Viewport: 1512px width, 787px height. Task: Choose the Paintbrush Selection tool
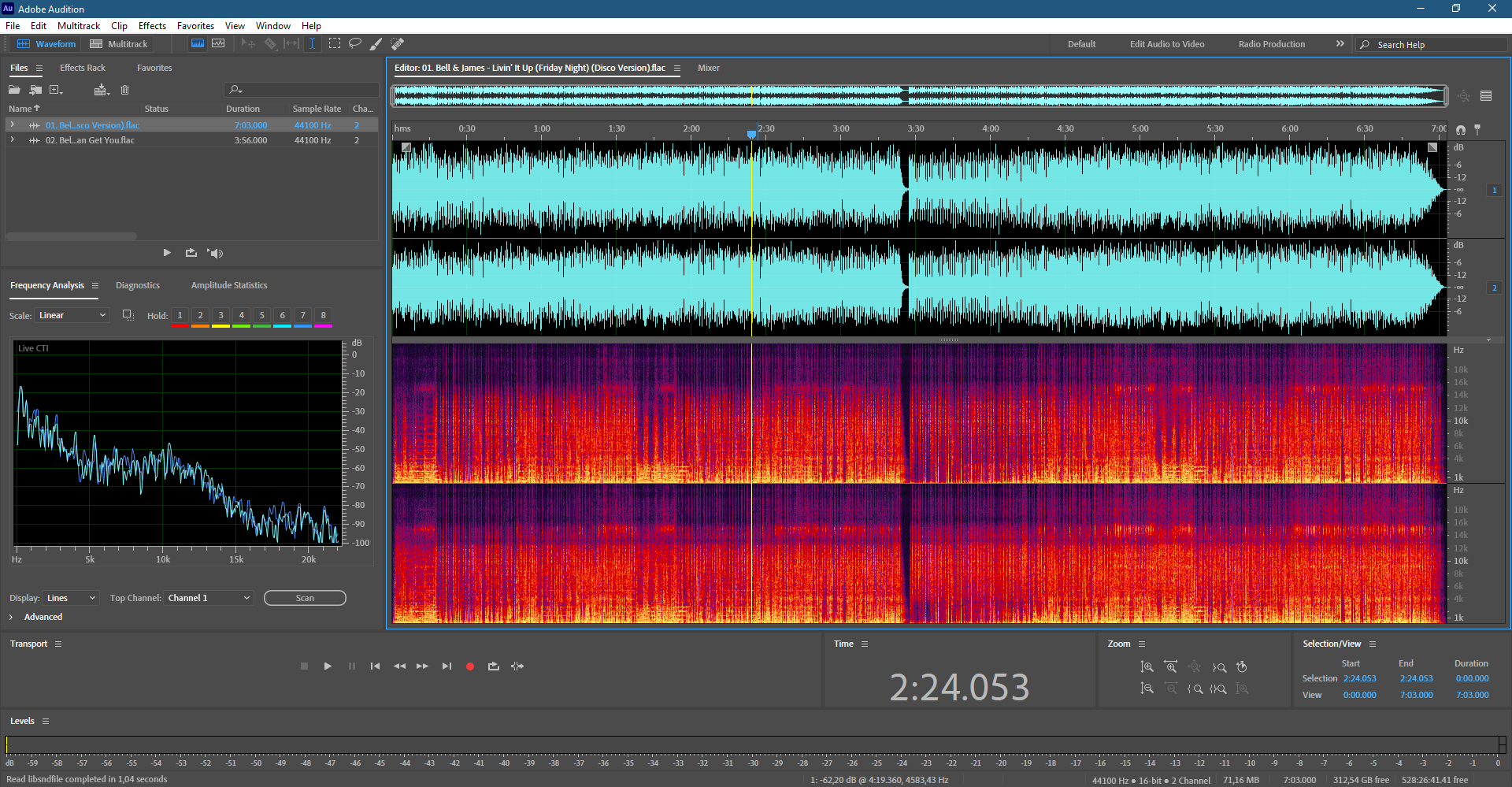click(x=376, y=43)
